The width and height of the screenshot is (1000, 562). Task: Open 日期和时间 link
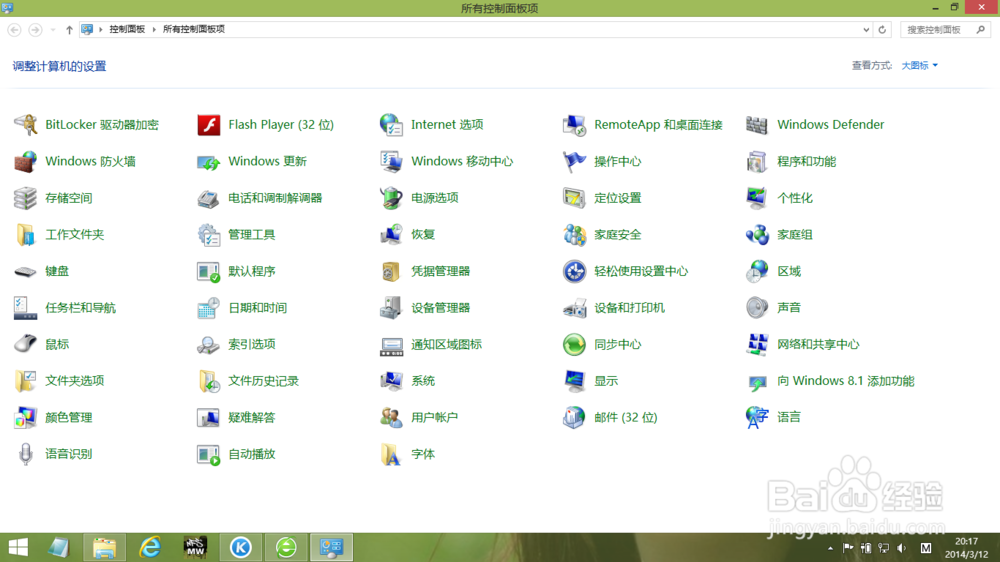click(x=258, y=307)
